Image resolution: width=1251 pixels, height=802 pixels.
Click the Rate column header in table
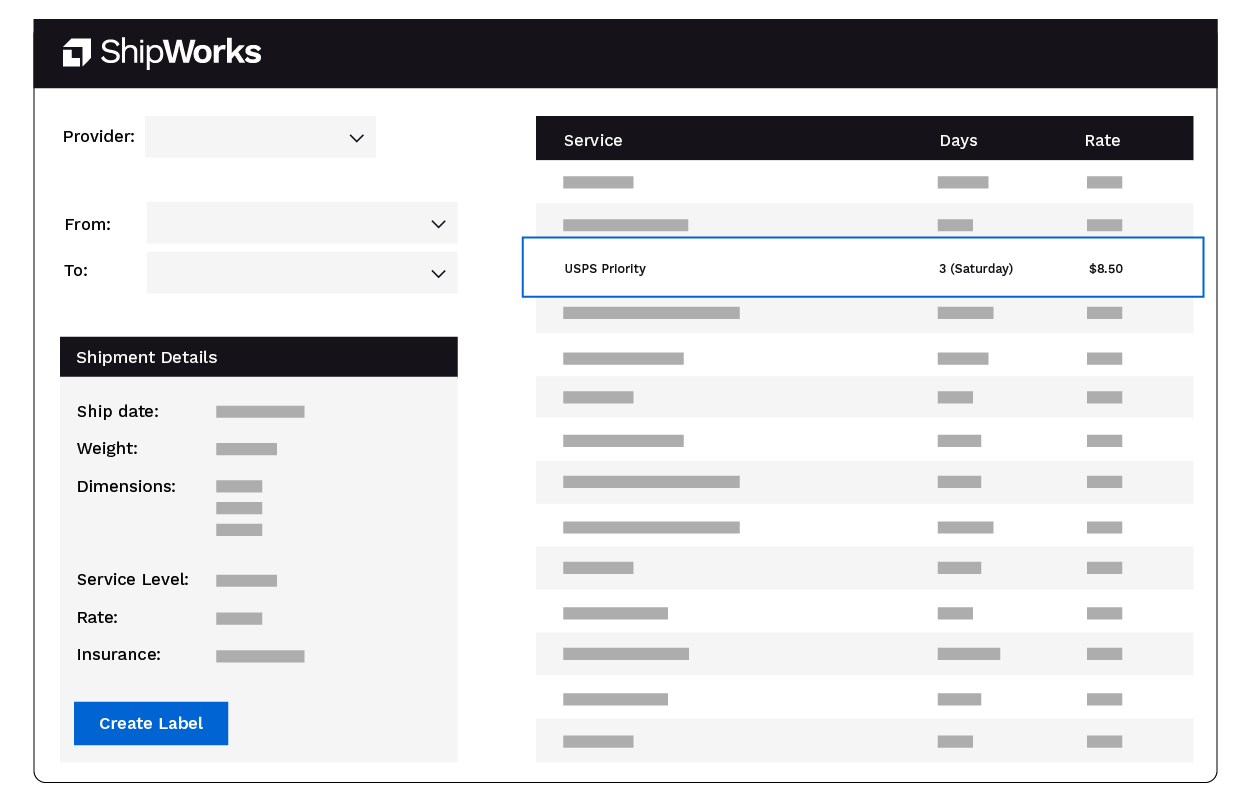coord(1102,140)
